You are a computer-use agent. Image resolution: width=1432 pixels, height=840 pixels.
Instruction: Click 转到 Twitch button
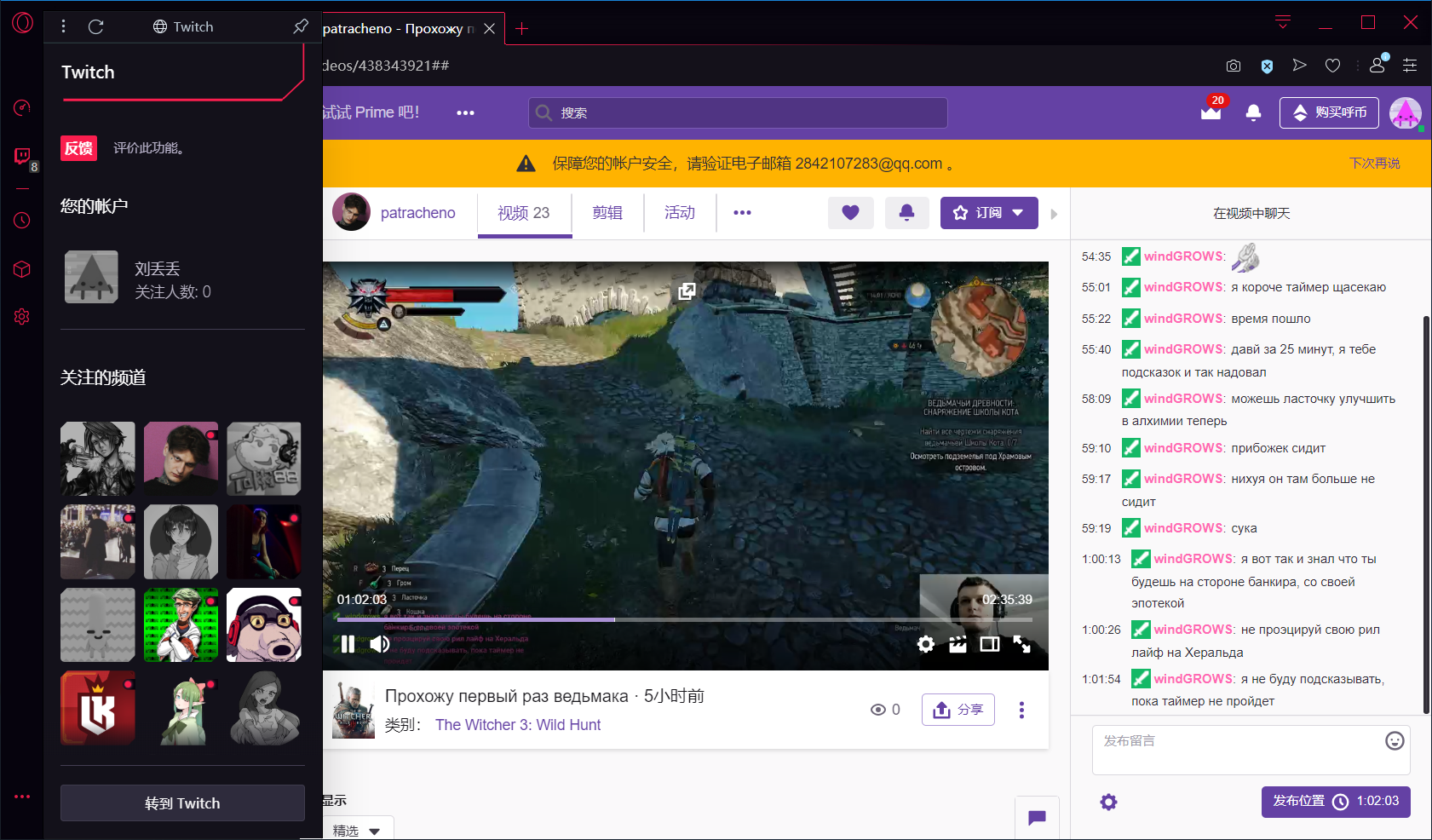coord(182,803)
